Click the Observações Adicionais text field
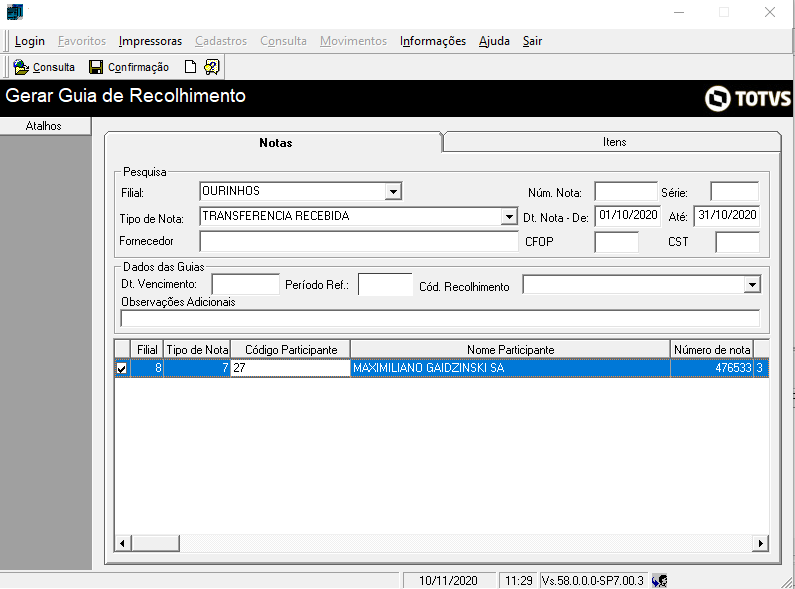The height and width of the screenshot is (589, 795). [x=440, y=318]
